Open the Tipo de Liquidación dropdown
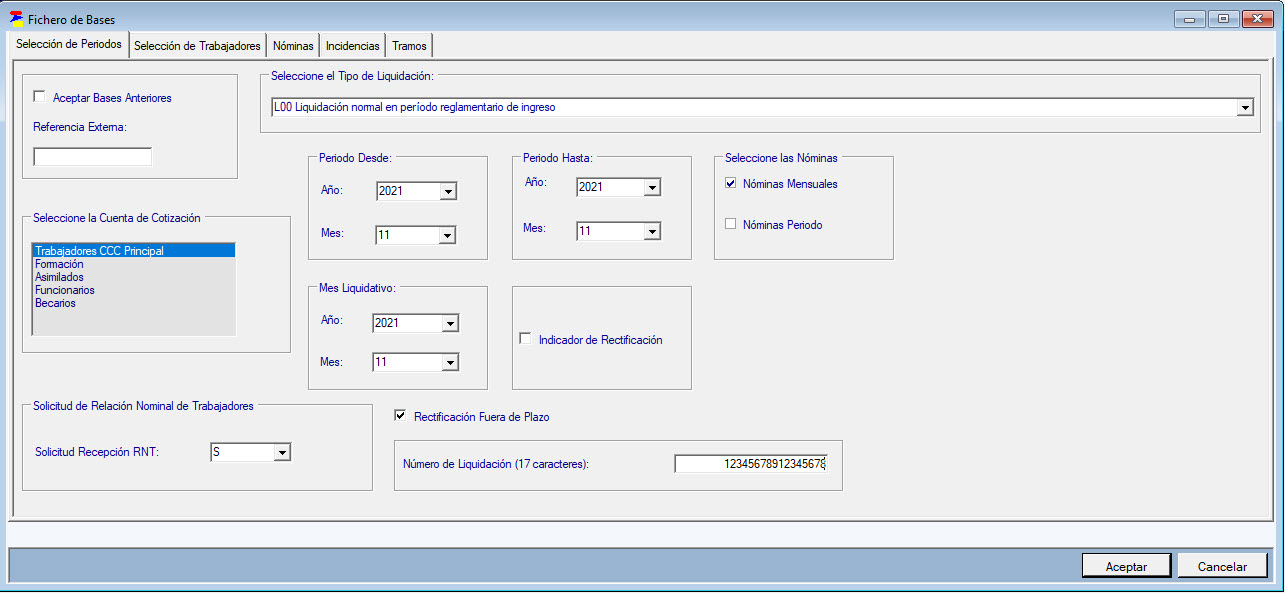Screen dimensions: 1285x593 tap(1245, 108)
